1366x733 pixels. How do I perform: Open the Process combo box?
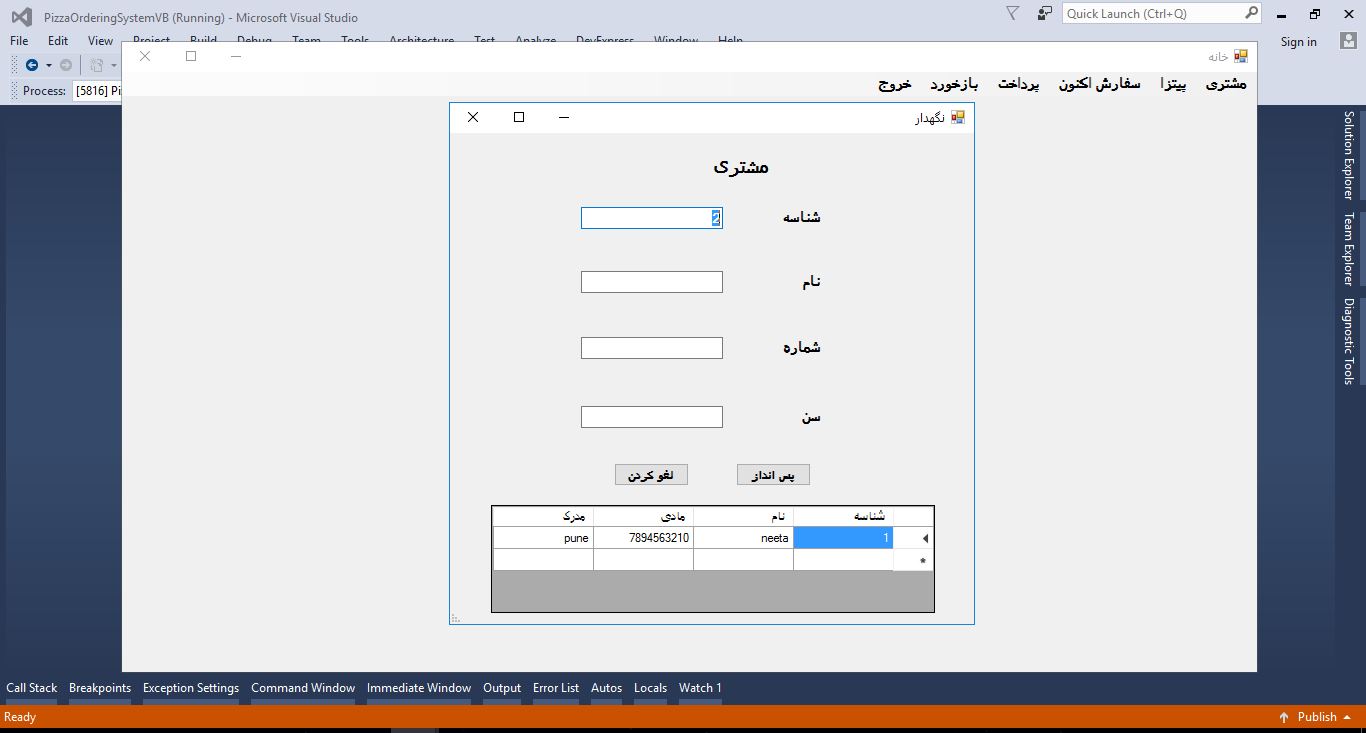pos(99,90)
